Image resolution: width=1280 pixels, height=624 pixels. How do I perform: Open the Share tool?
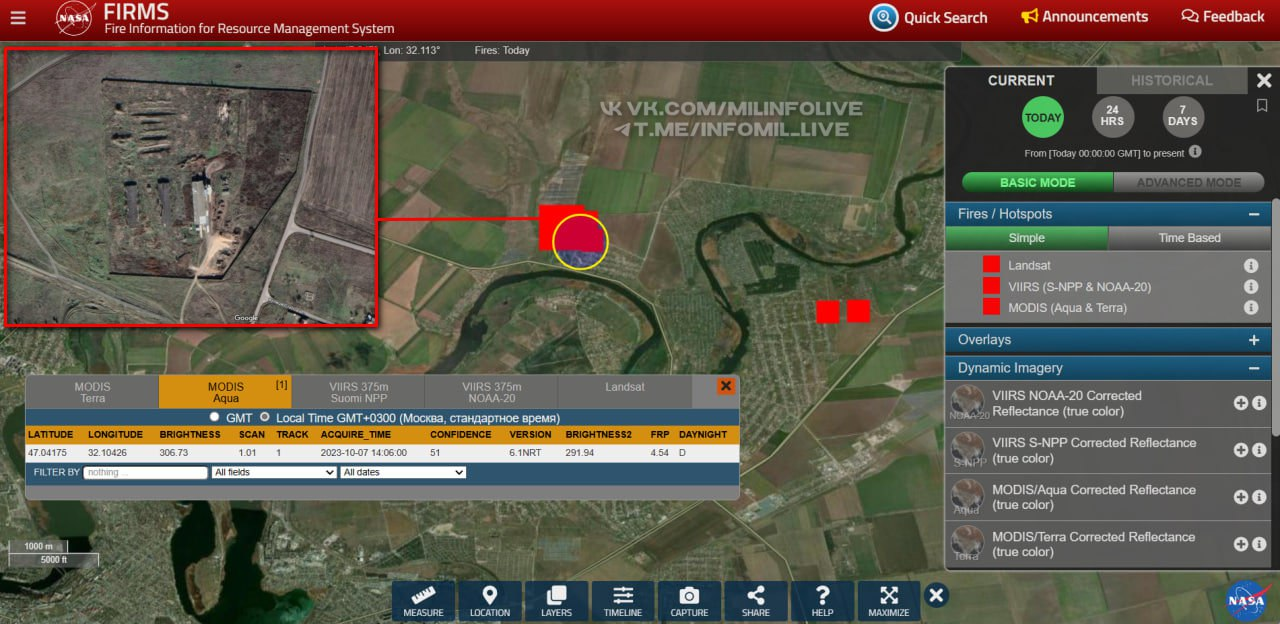(755, 601)
